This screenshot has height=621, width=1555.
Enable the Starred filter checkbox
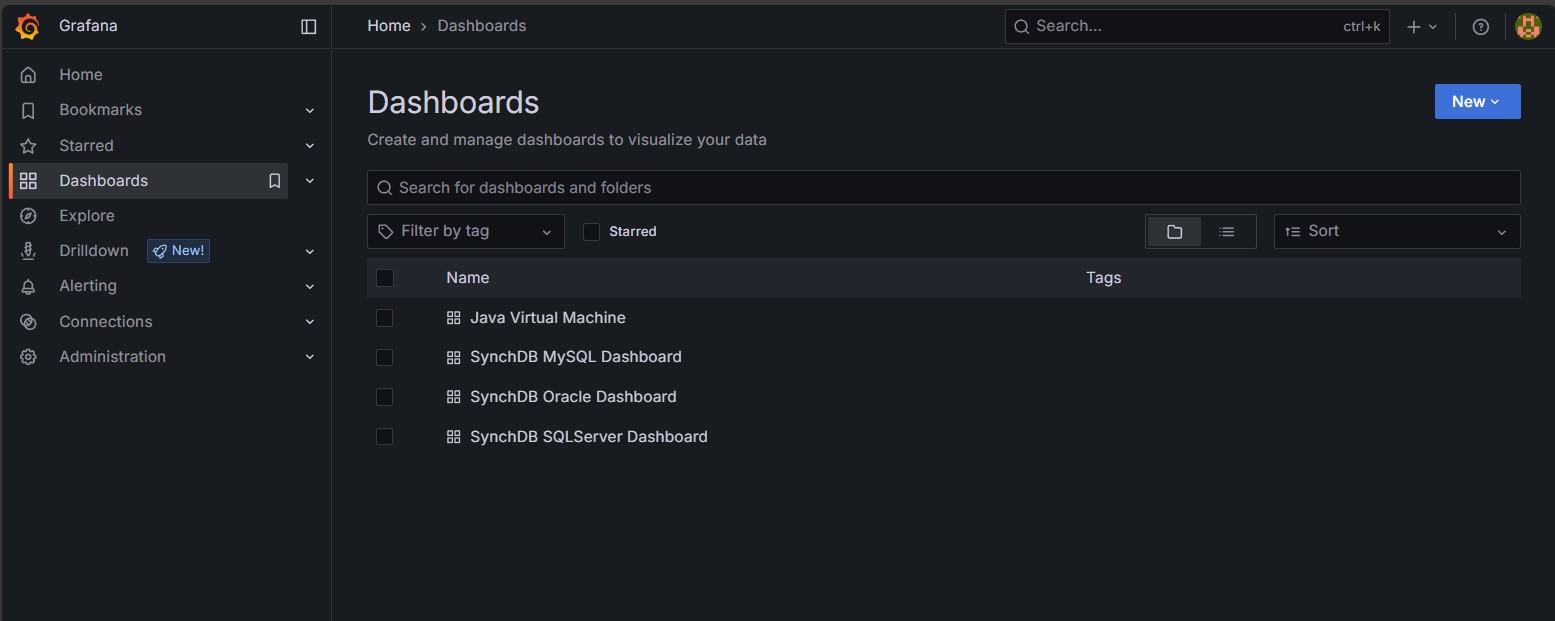coord(592,232)
